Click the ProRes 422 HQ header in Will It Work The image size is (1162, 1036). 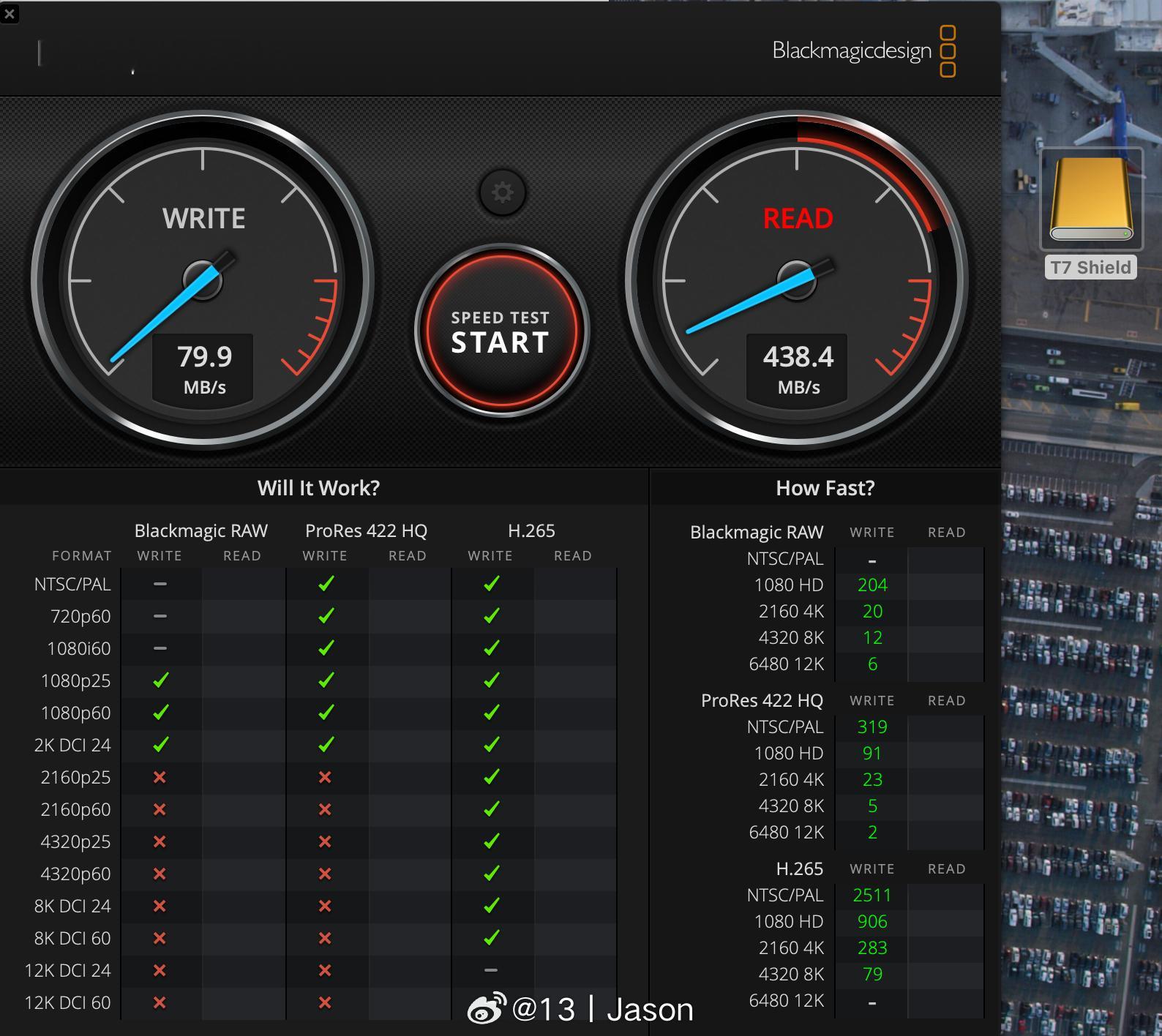pyautogui.click(x=366, y=530)
